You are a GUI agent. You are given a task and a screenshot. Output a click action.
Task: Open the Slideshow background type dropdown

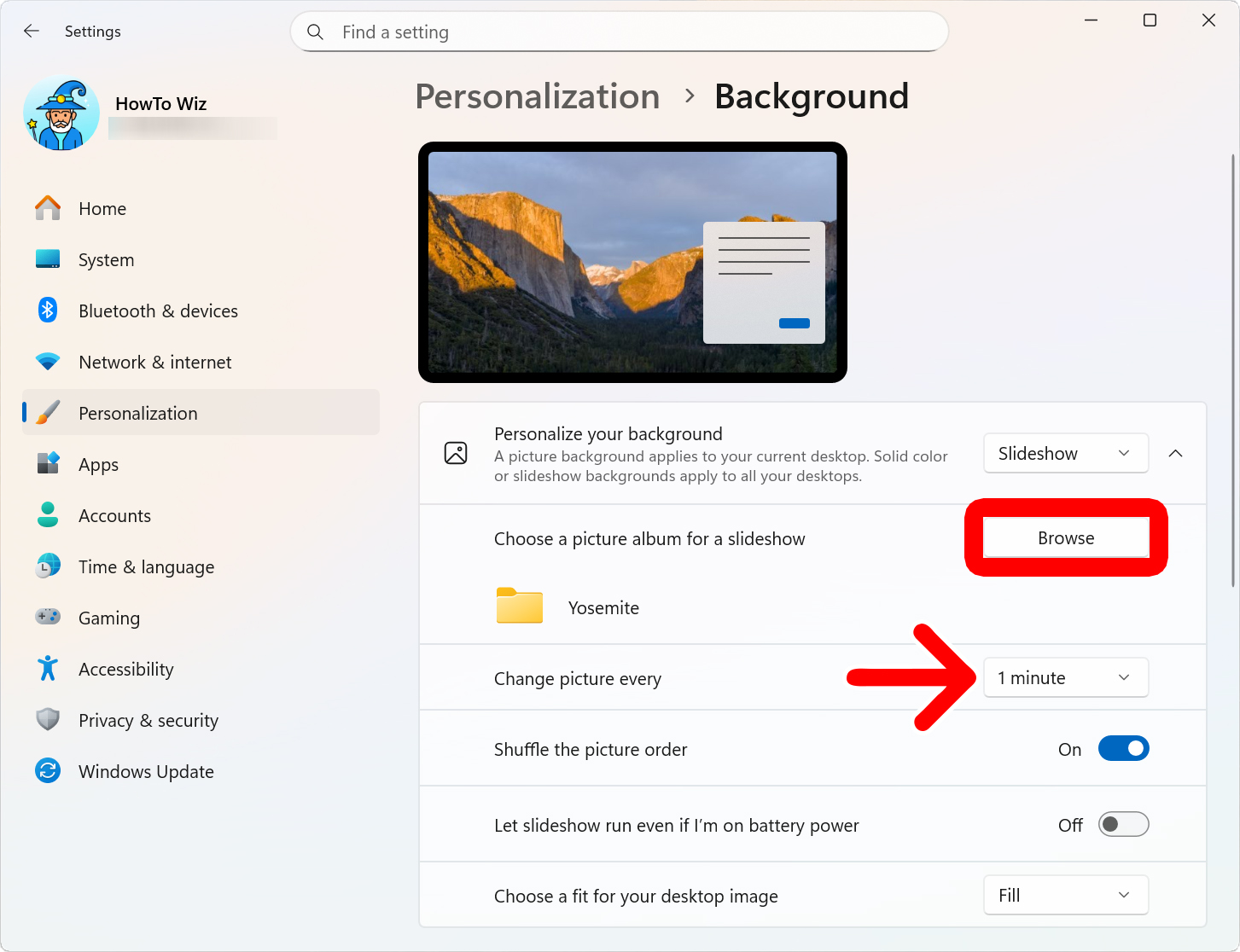pyautogui.click(x=1065, y=454)
